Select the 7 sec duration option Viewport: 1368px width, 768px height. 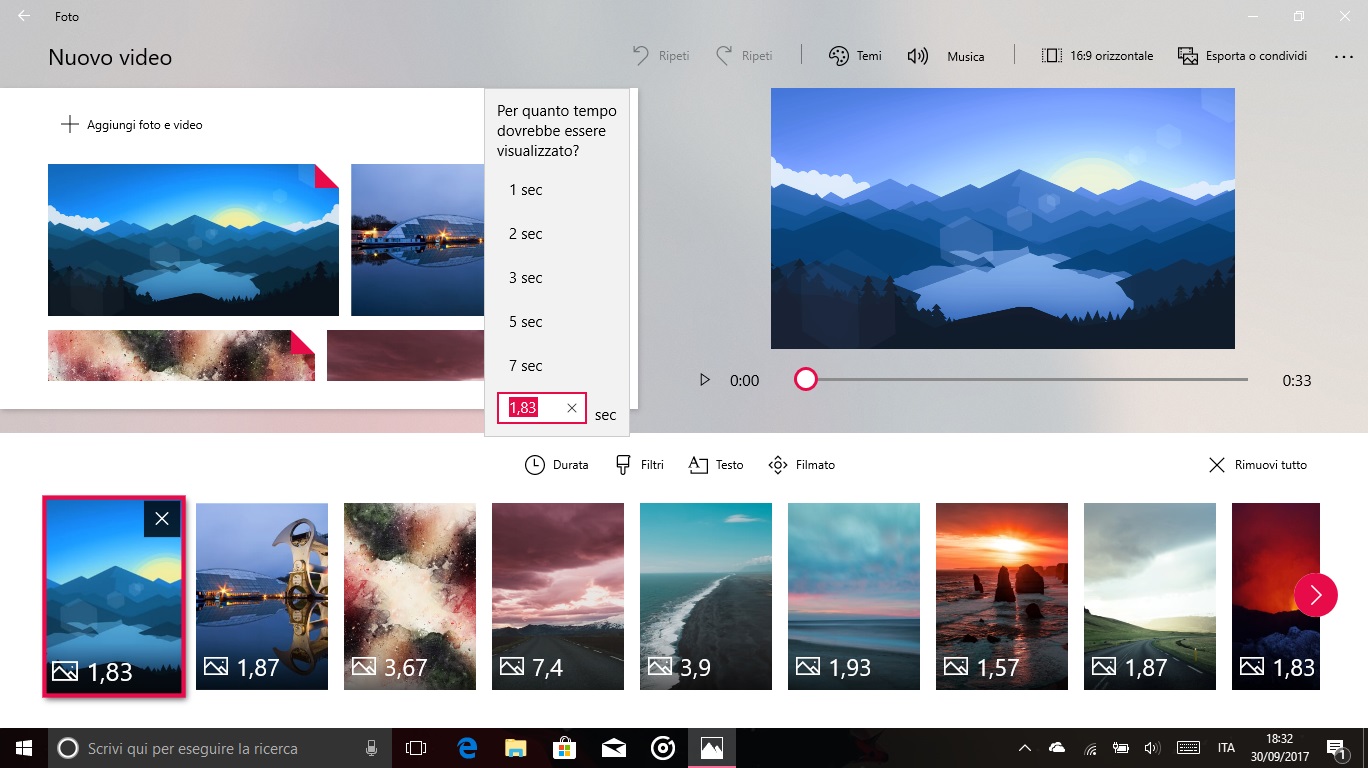click(x=556, y=366)
